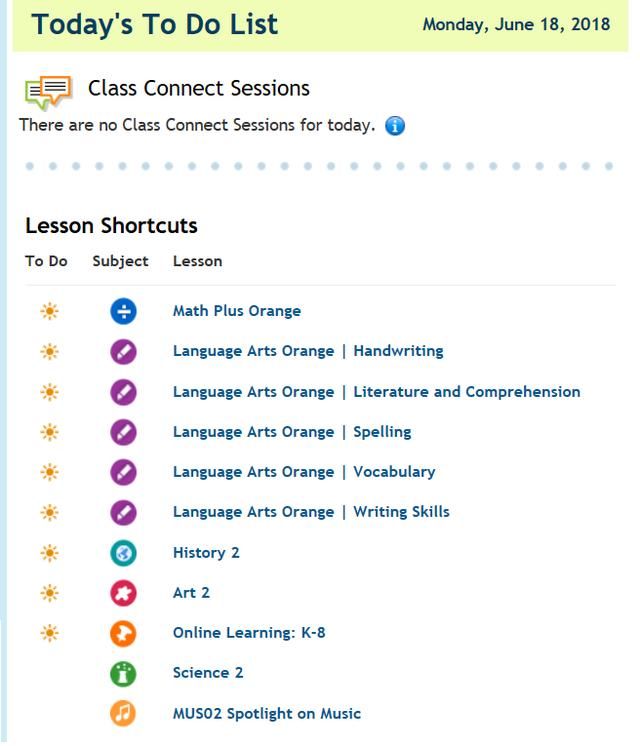Launch MUS02 Spotlight on Music lesson

point(266,714)
